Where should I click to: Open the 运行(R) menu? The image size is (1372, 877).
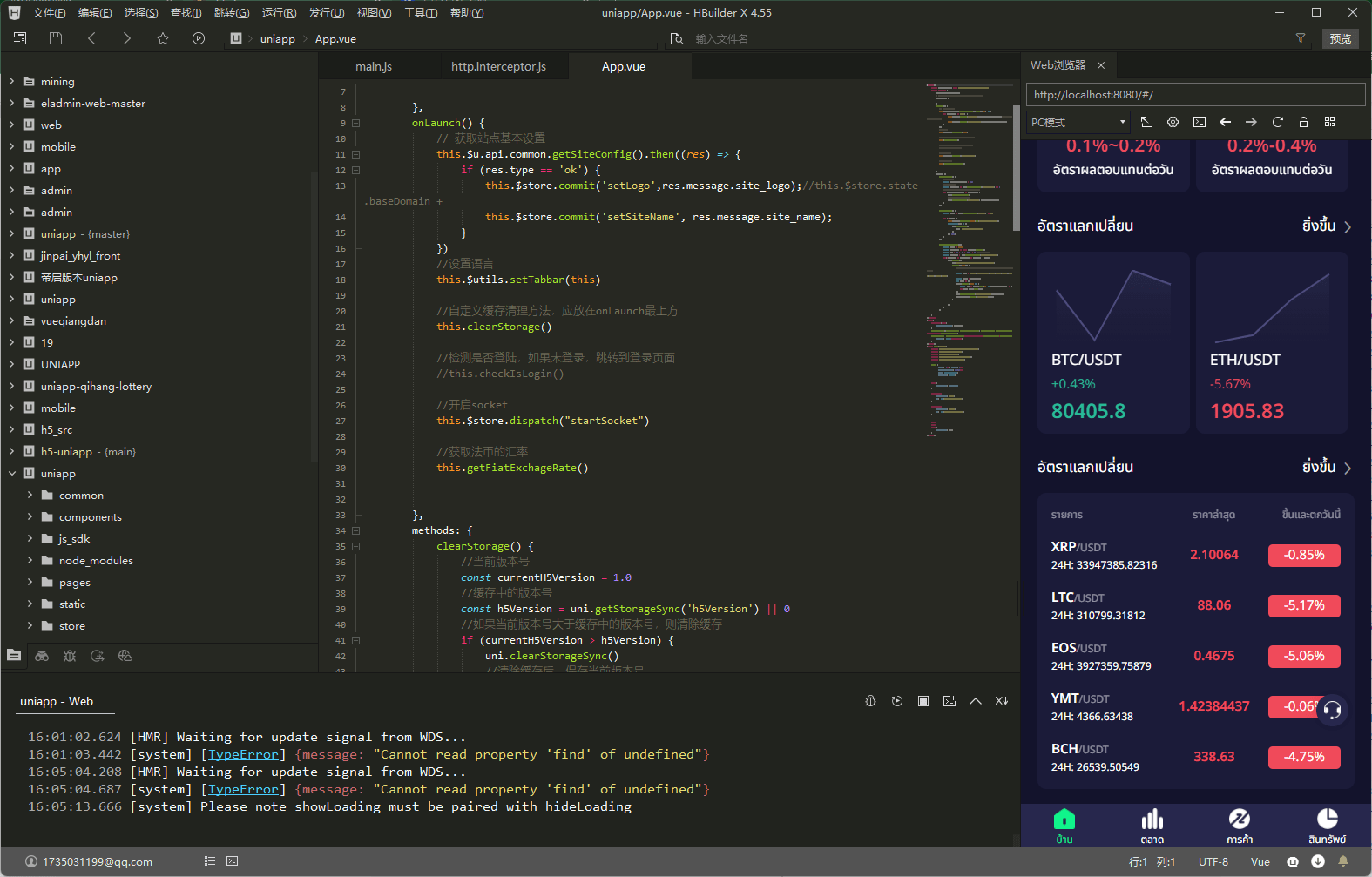pos(279,12)
